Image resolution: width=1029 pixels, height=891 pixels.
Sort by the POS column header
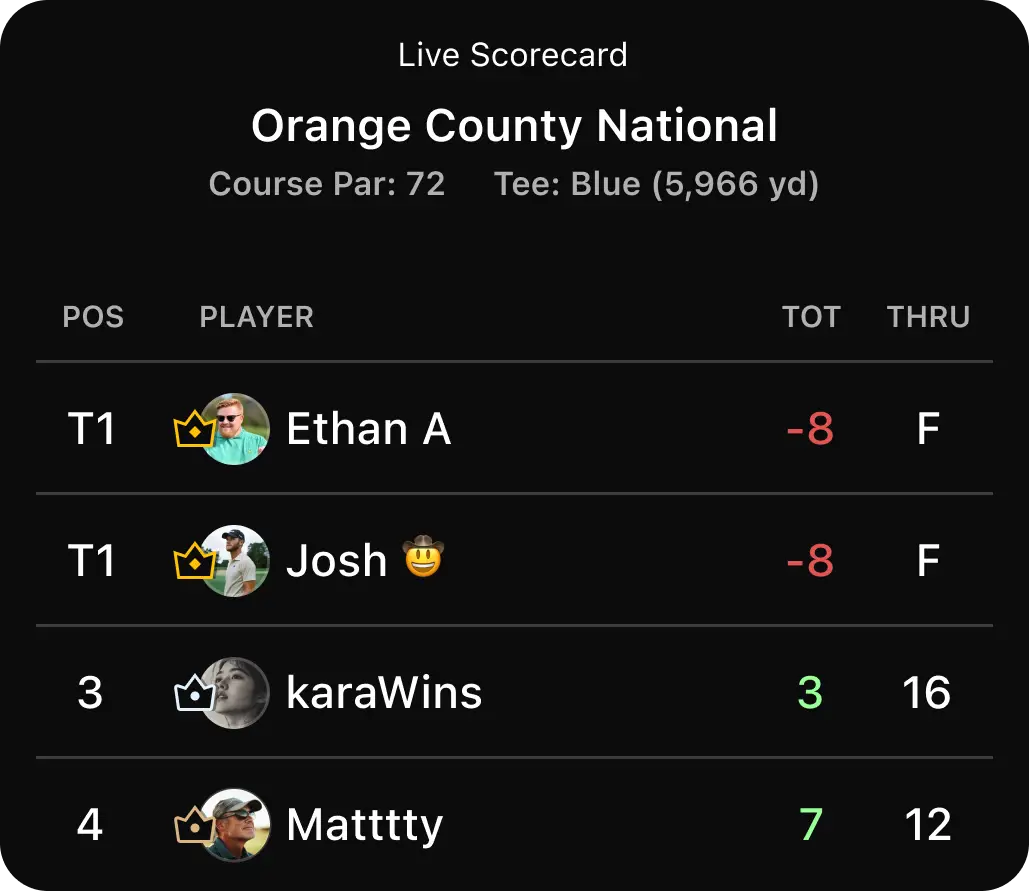[x=93, y=317]
